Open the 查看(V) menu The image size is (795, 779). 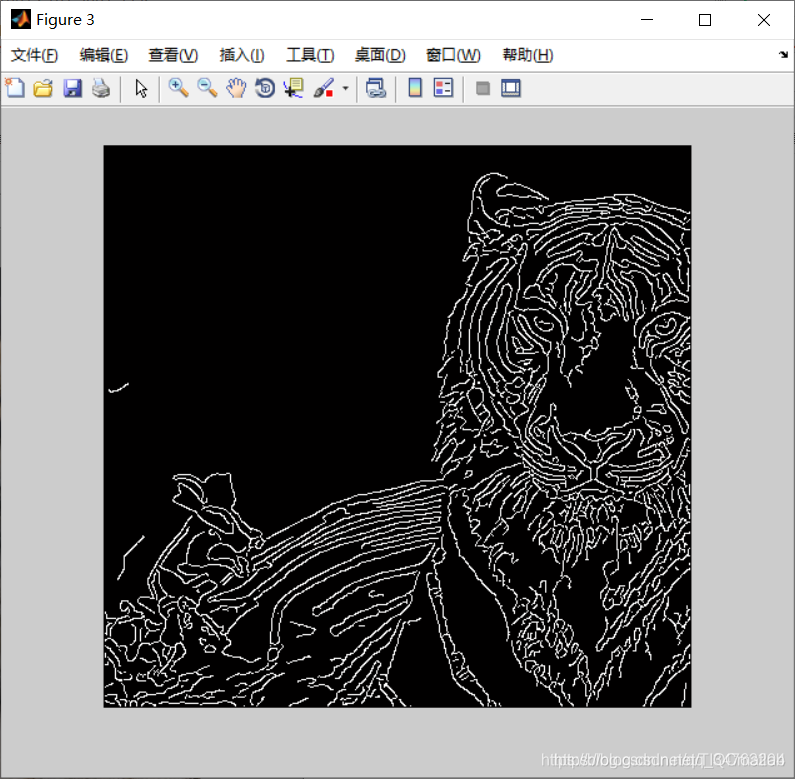[173, 55]
